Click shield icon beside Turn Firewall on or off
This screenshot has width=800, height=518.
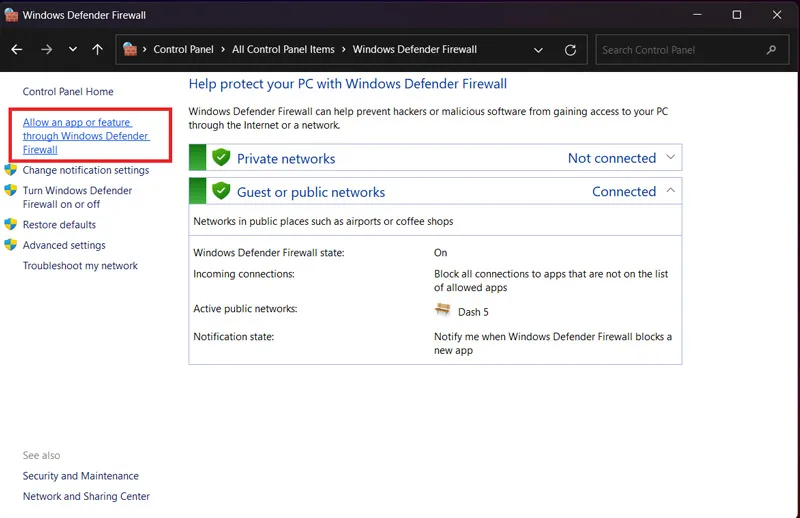pos(11,190)
